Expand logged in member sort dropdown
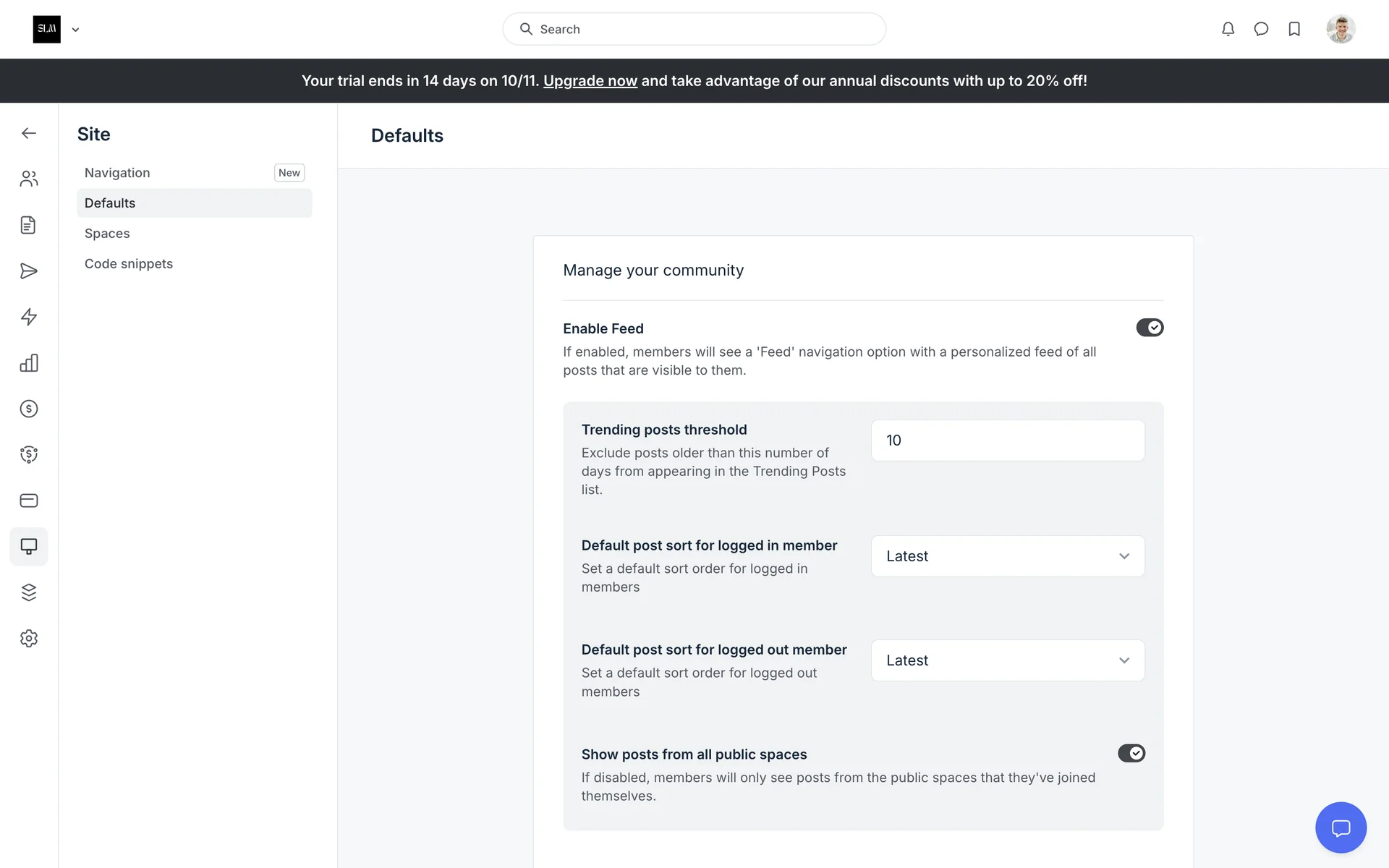Image resolution: width=1389 pixels, height=868 pixels. [x=1007, y=556]
